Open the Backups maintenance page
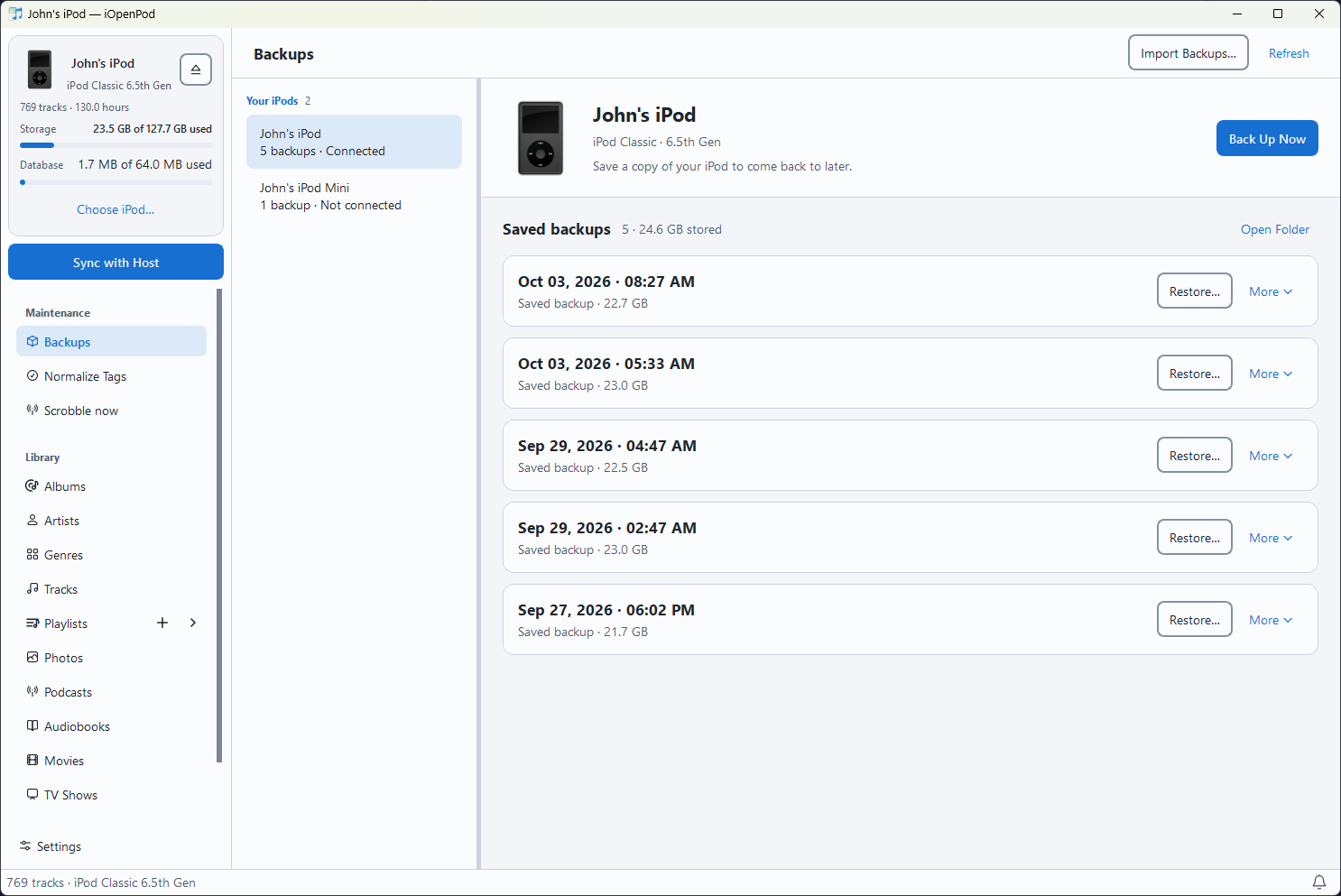This screenshot has height=896, width=1341. click(x=111, y=341)
